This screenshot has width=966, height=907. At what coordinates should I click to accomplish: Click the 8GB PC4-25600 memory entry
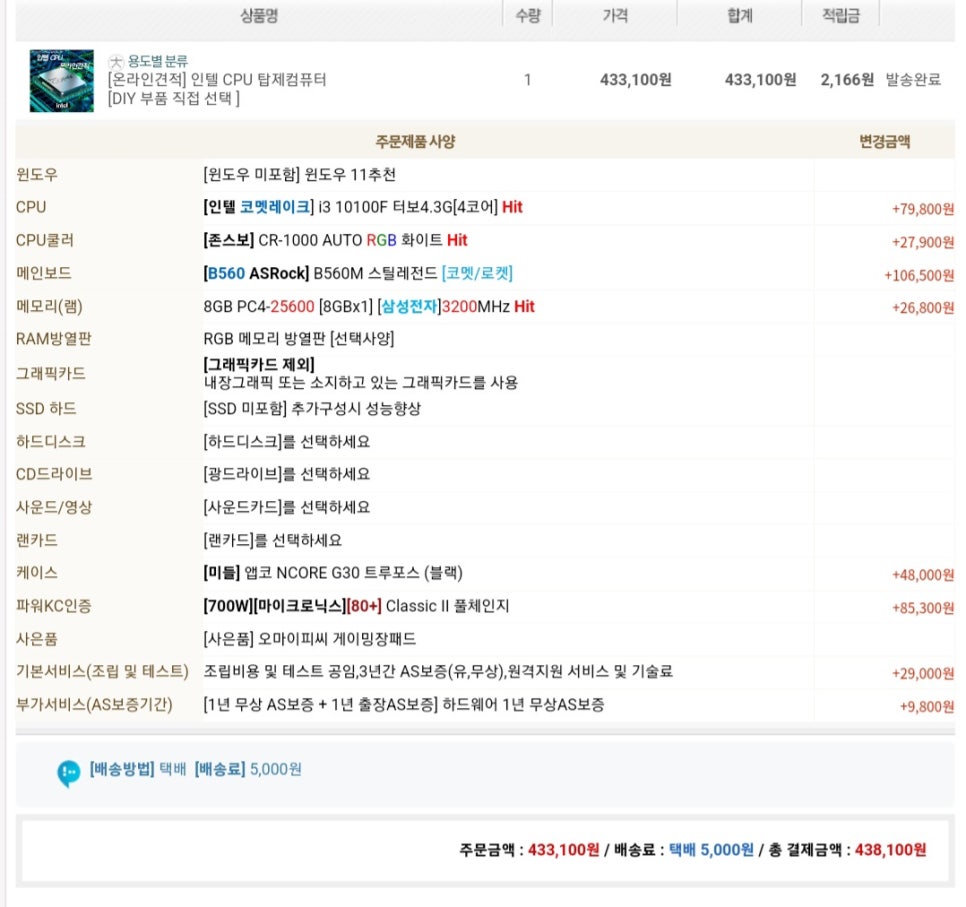point(369,306)
